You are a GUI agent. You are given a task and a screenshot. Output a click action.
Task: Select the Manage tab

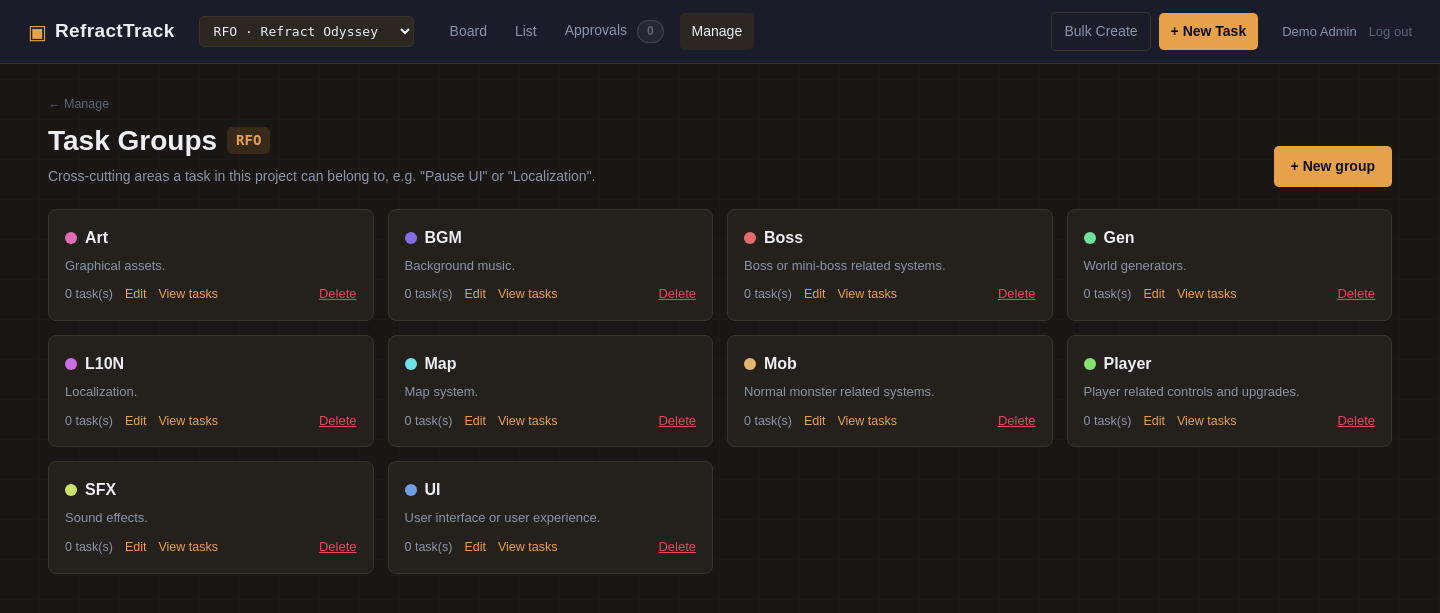pos(717,31)
